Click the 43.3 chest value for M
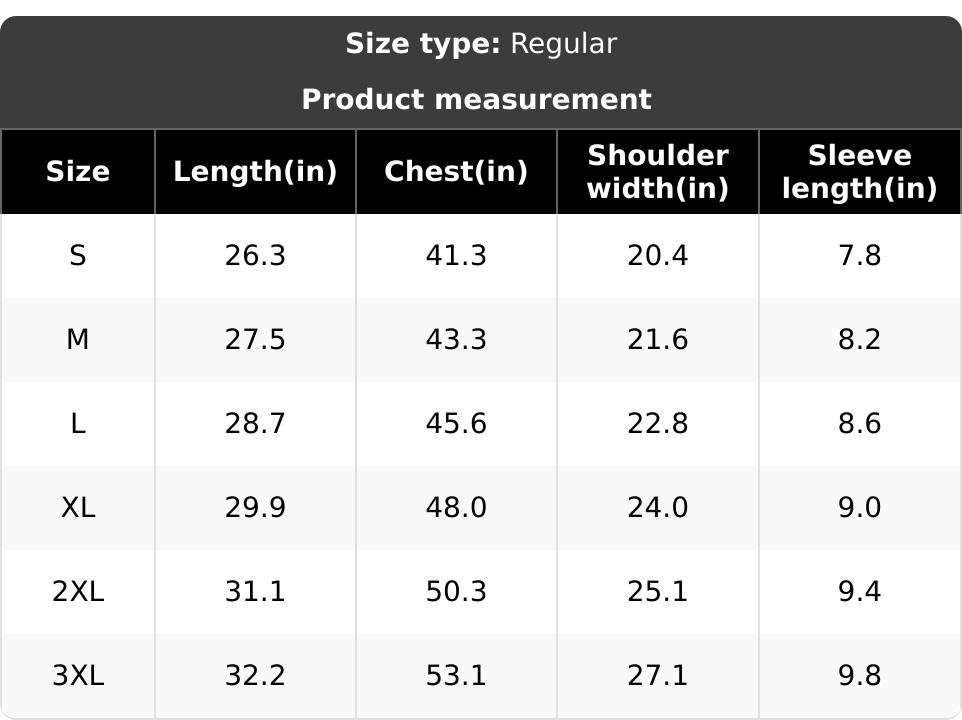Viewport: 962px width, 720px height. [x=456, y=339]
